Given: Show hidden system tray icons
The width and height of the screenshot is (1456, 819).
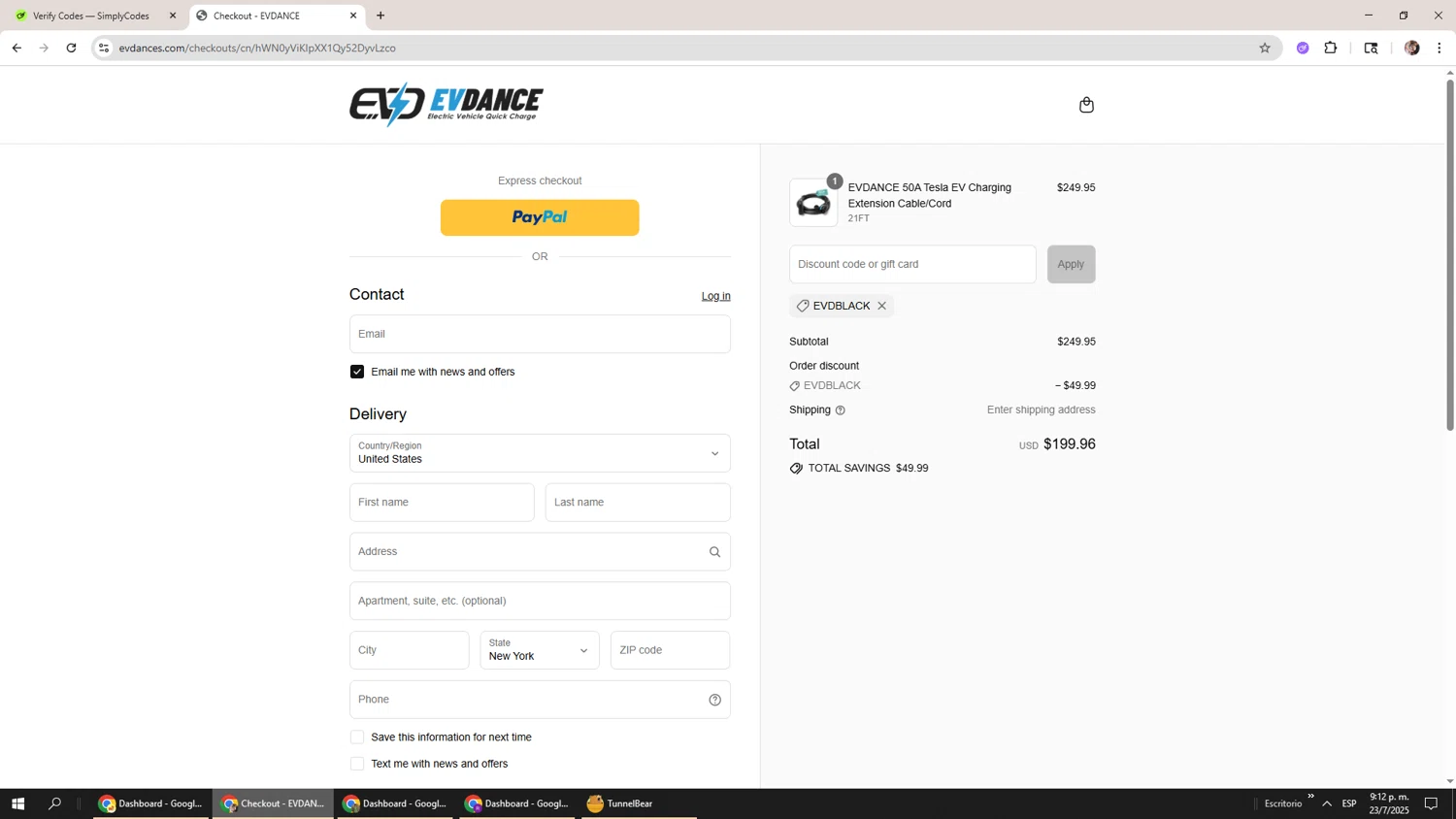Looking at the screenshot, I should pyautogui.click(x=1327, y=803).
